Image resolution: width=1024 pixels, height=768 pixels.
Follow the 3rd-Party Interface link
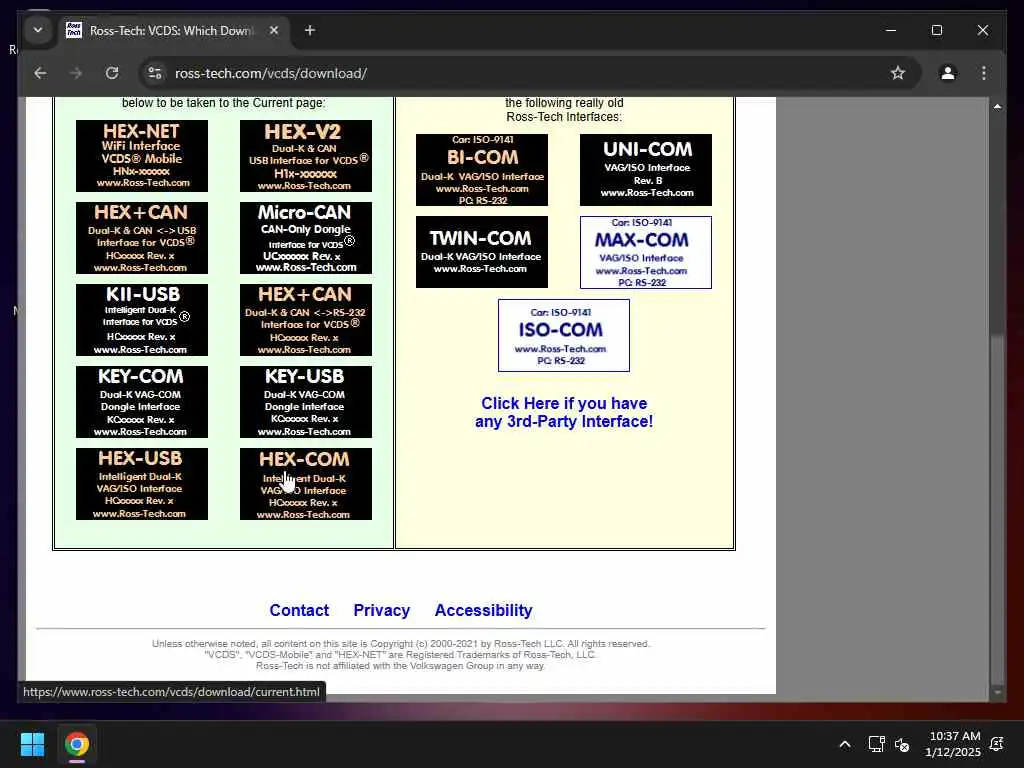click(x=564, y=412)
